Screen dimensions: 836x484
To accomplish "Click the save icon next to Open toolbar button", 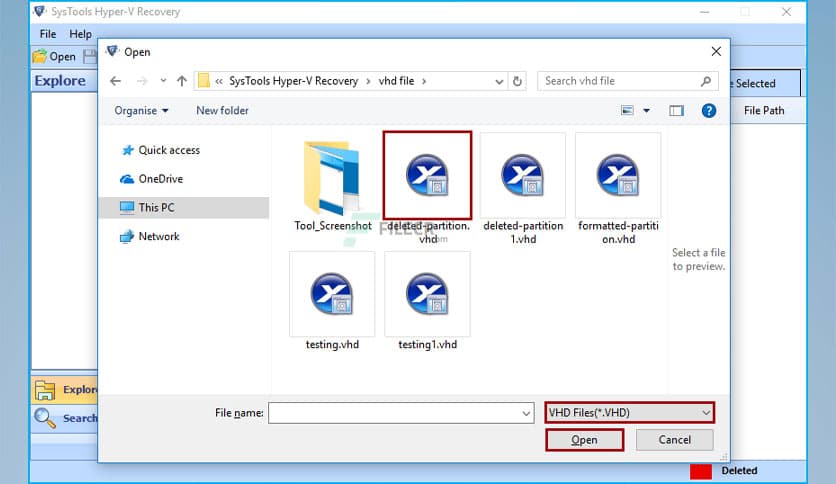I will (x=90, y=57).
